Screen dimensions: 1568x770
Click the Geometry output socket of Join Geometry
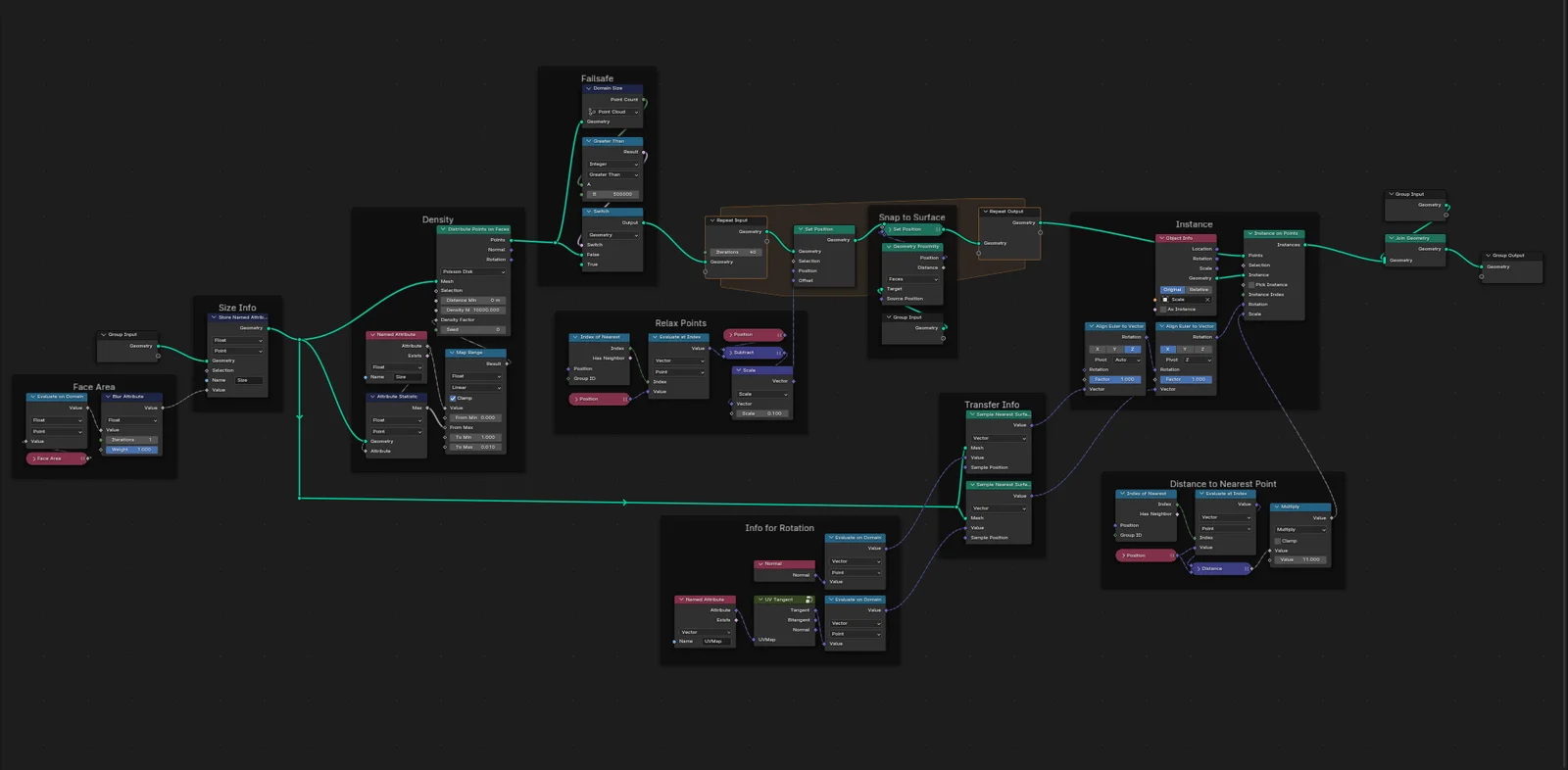click(x=1445, y=249)
